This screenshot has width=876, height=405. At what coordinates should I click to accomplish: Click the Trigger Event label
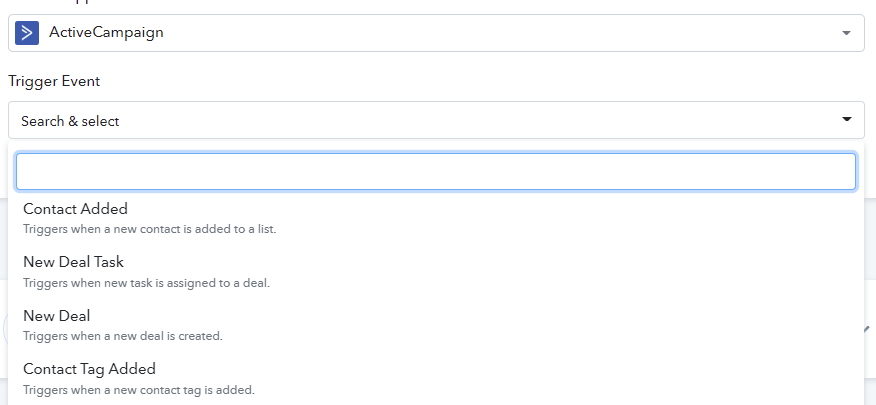click(54, 81)
